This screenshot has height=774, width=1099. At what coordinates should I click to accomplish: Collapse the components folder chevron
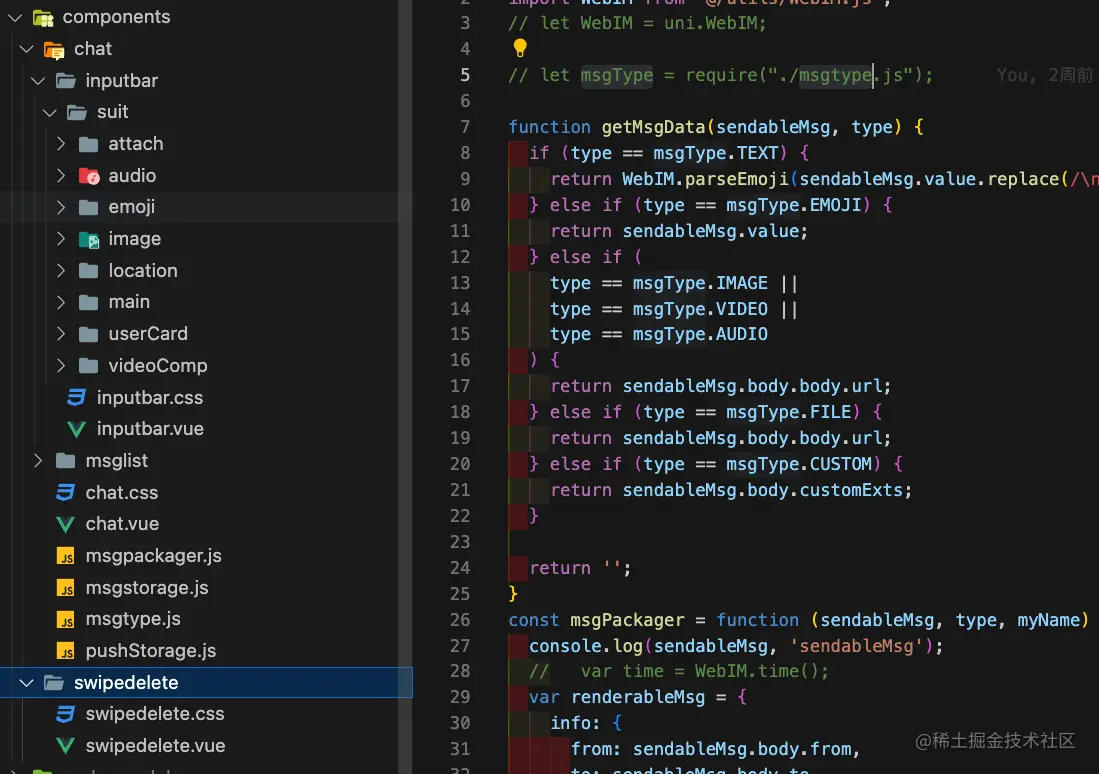[15, 18]
